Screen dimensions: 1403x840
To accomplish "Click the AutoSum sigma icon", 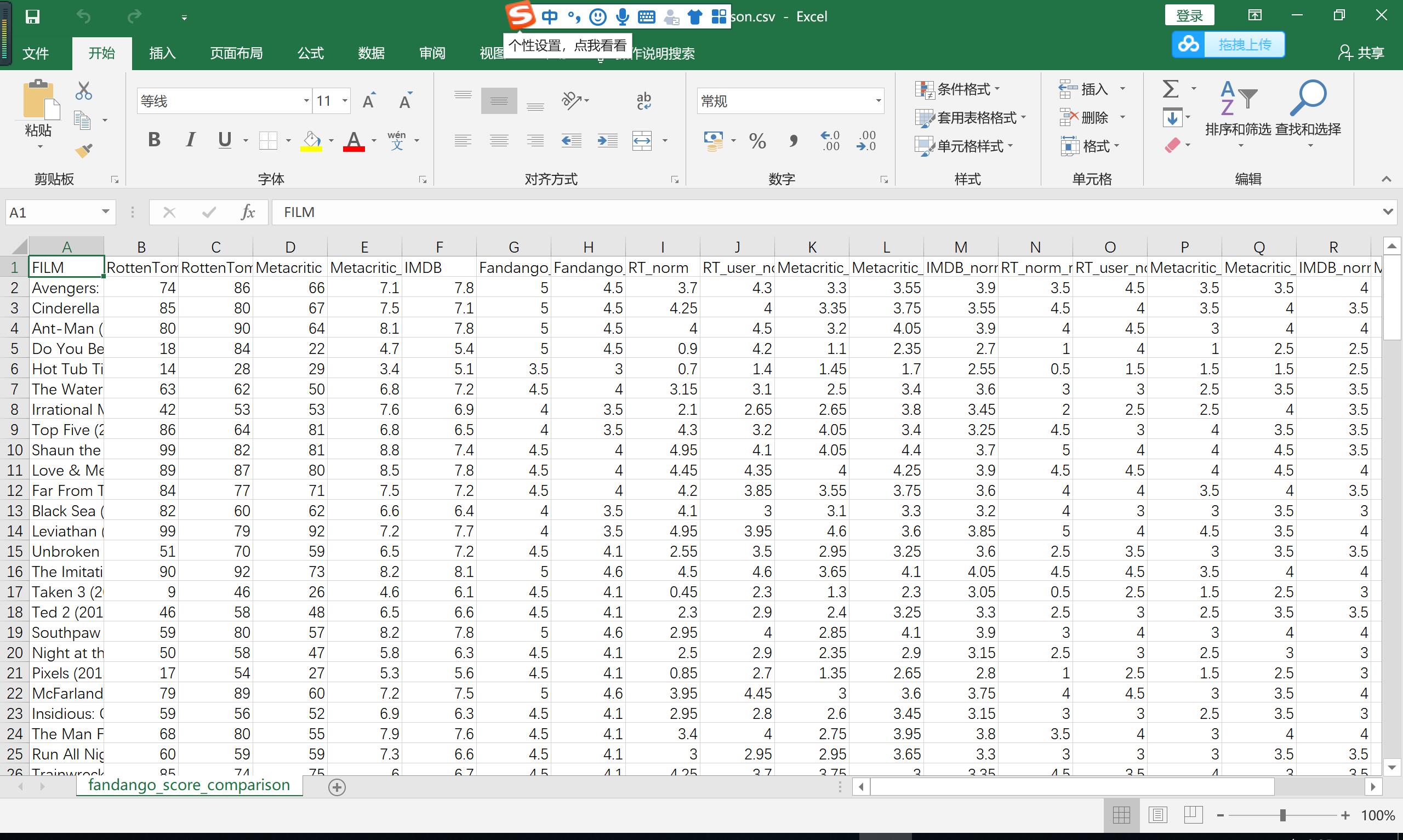I will tap(1171, 89).
